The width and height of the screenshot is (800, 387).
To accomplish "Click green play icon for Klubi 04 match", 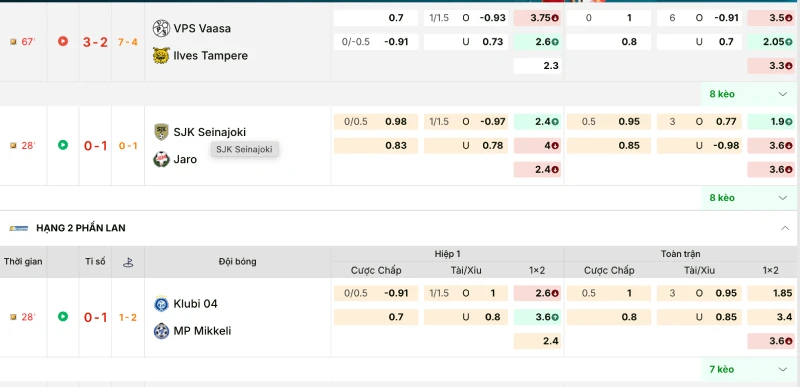I will click(63, 317).
